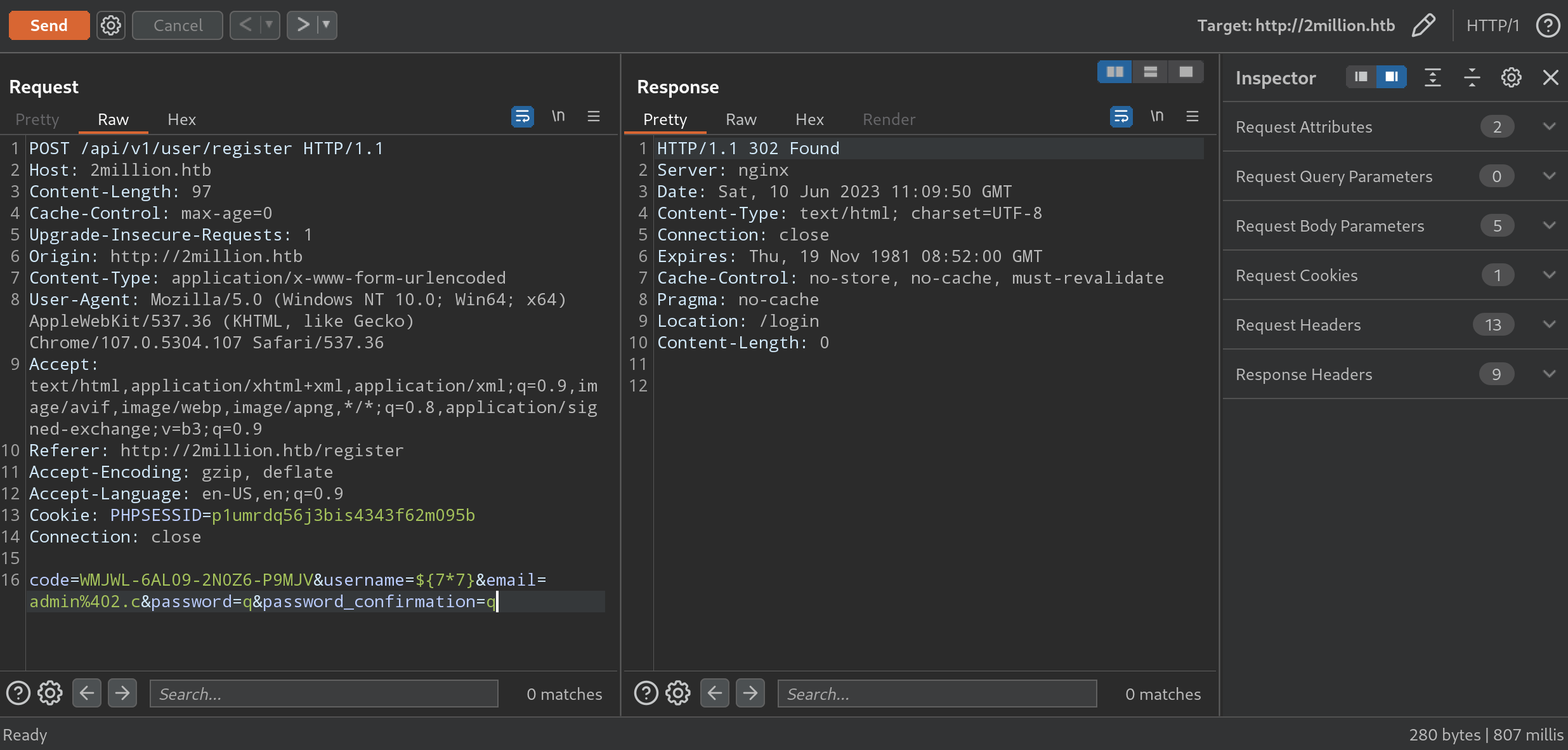Jump to the next Request search match
Image resolution: width=1568 pixels, height=750 pixels.
click(122, 693)
